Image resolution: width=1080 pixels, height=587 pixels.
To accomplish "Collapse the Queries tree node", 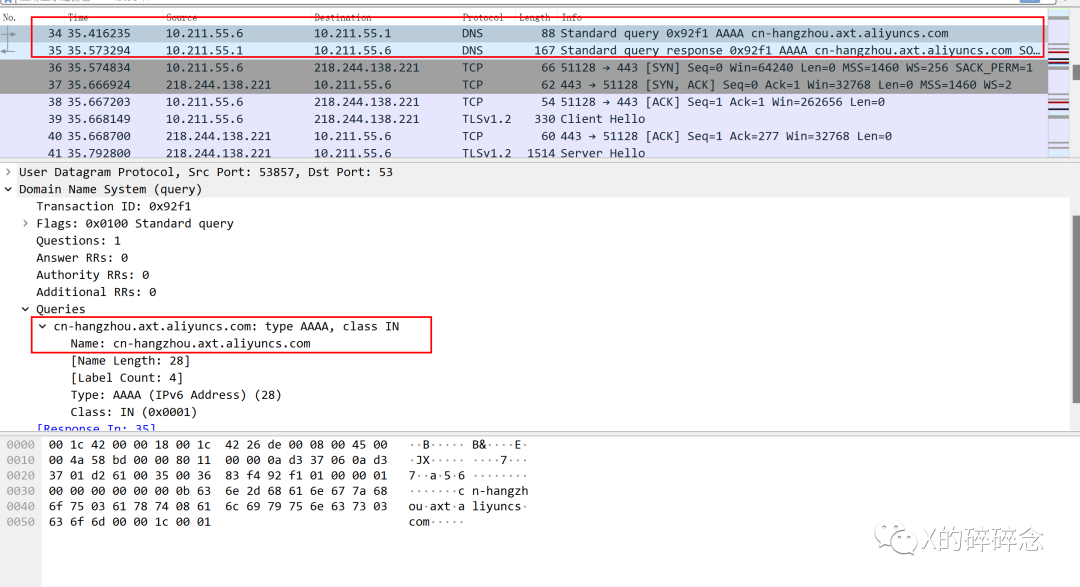I will tap(26, 309).
